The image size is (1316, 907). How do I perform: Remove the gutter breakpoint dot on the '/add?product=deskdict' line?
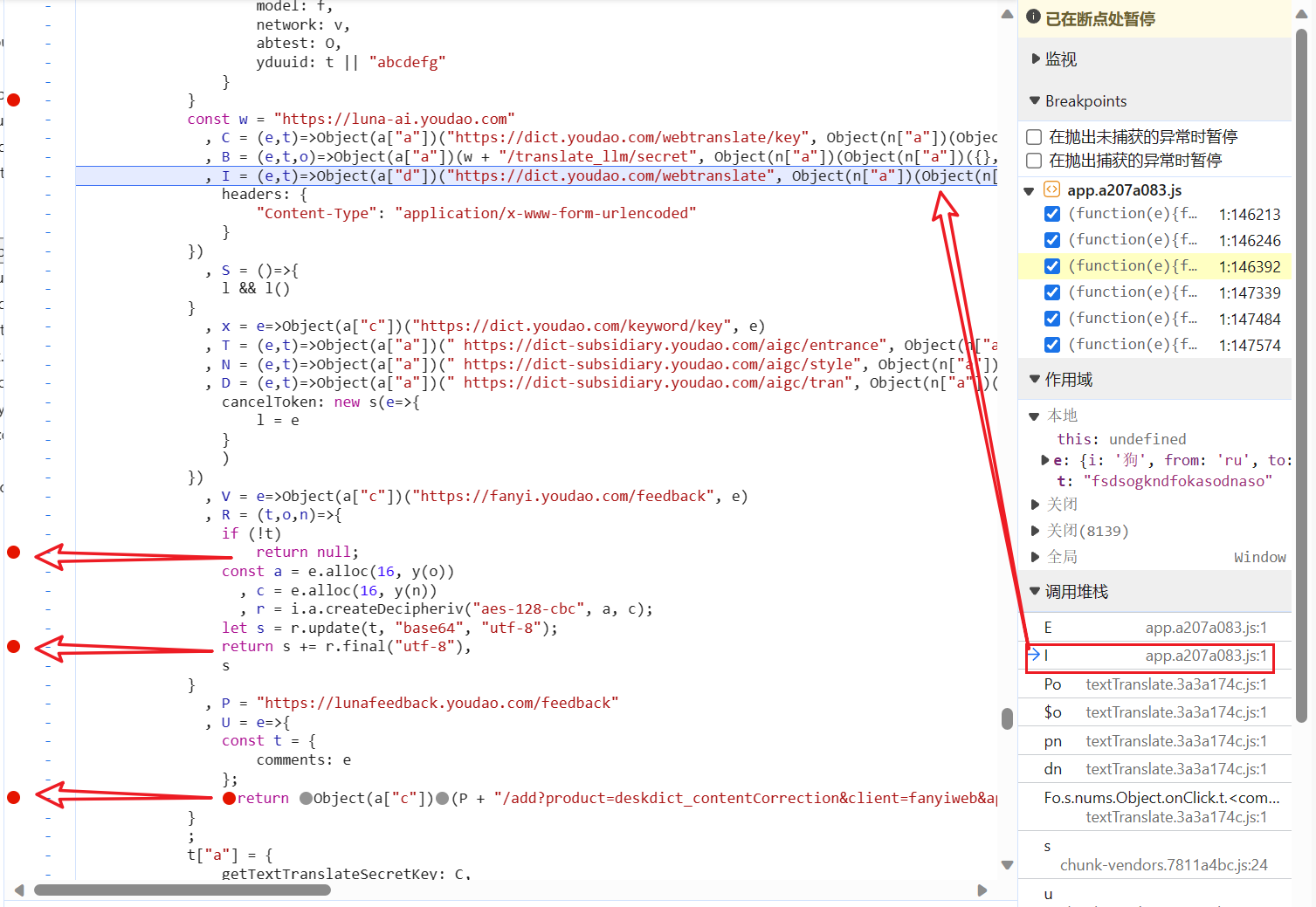point(13,797)
